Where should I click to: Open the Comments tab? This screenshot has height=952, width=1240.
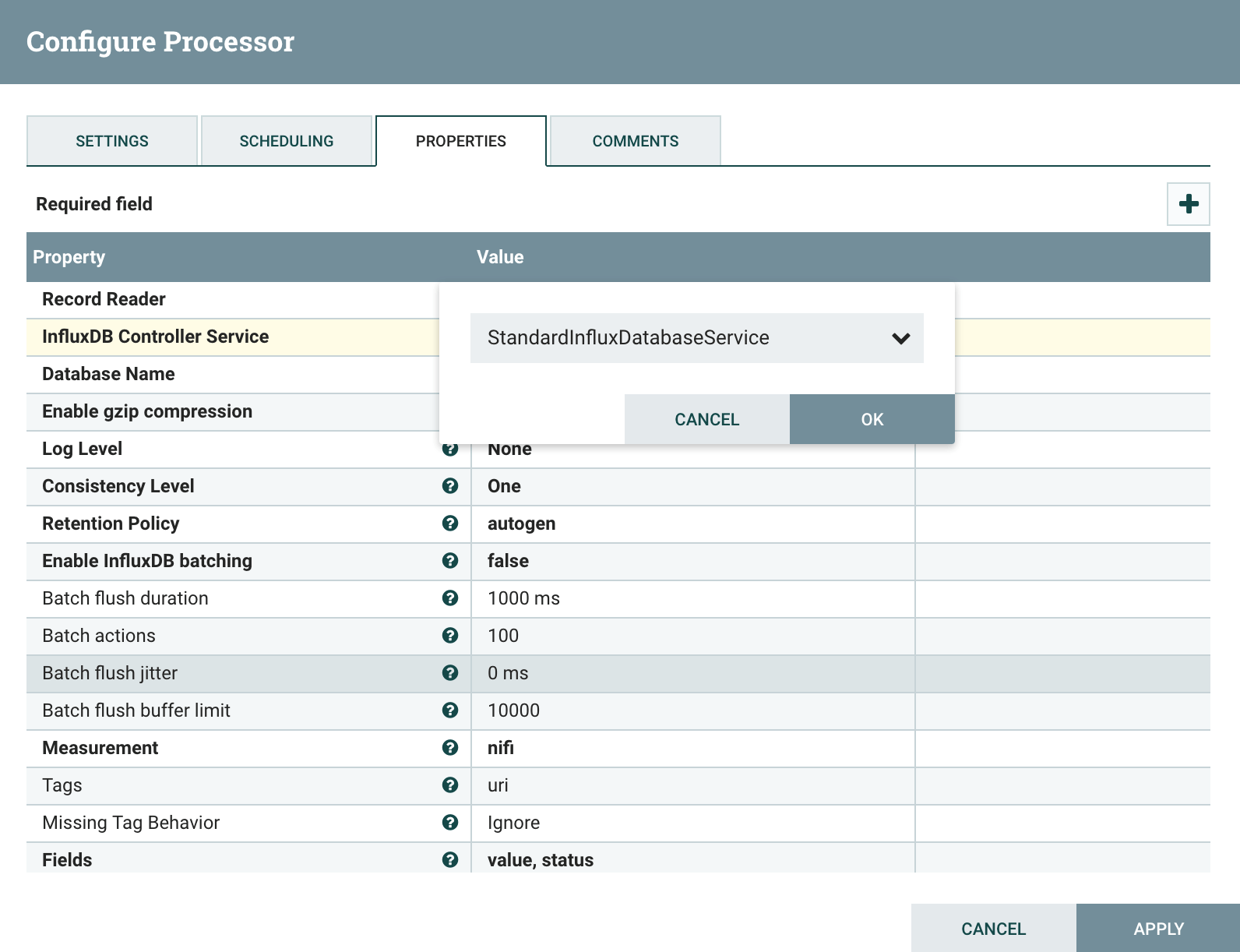point(636,141)
